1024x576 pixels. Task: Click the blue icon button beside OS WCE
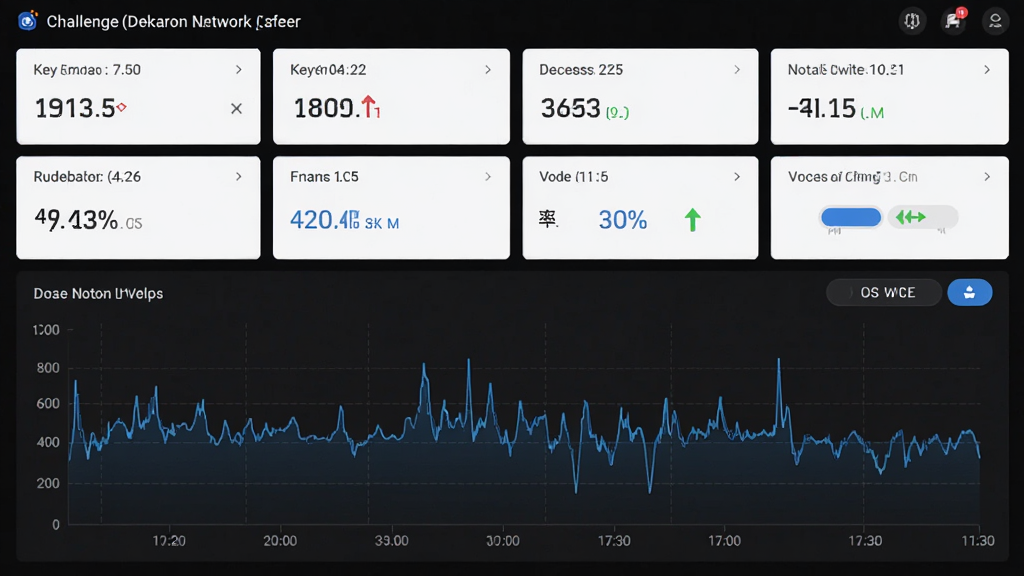[x=970, y=293]
